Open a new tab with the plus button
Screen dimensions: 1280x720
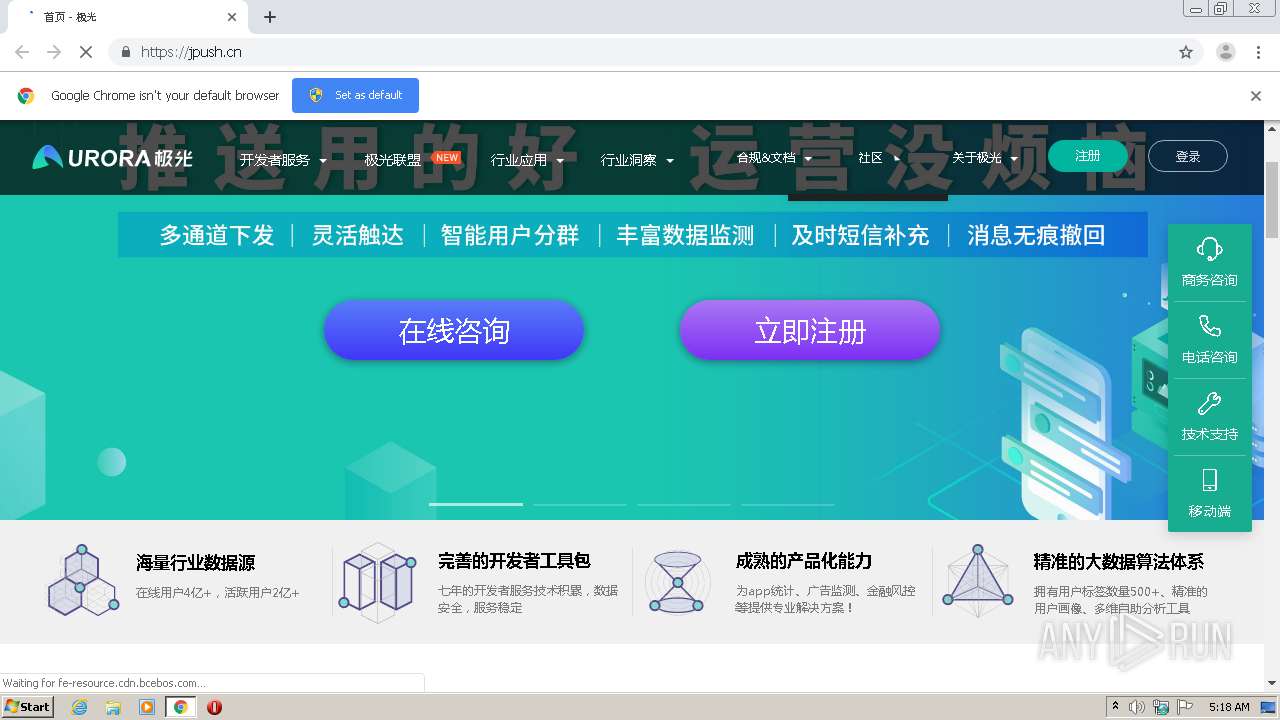pos(270,17)
